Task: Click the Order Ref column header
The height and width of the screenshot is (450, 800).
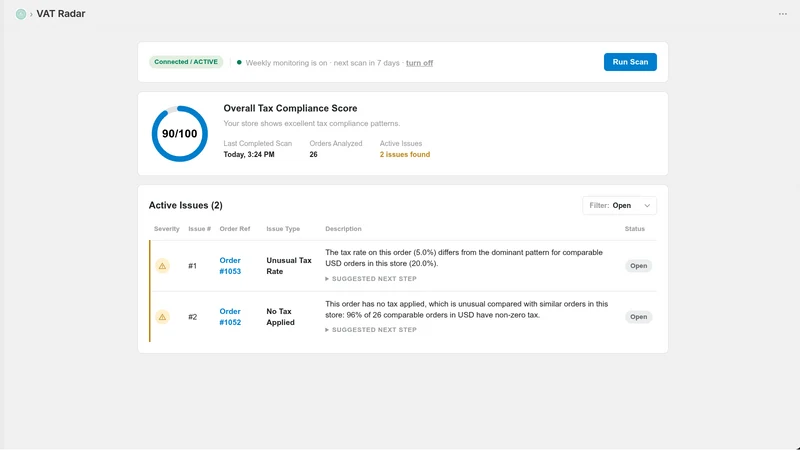Action: click(x=235, y=229)
